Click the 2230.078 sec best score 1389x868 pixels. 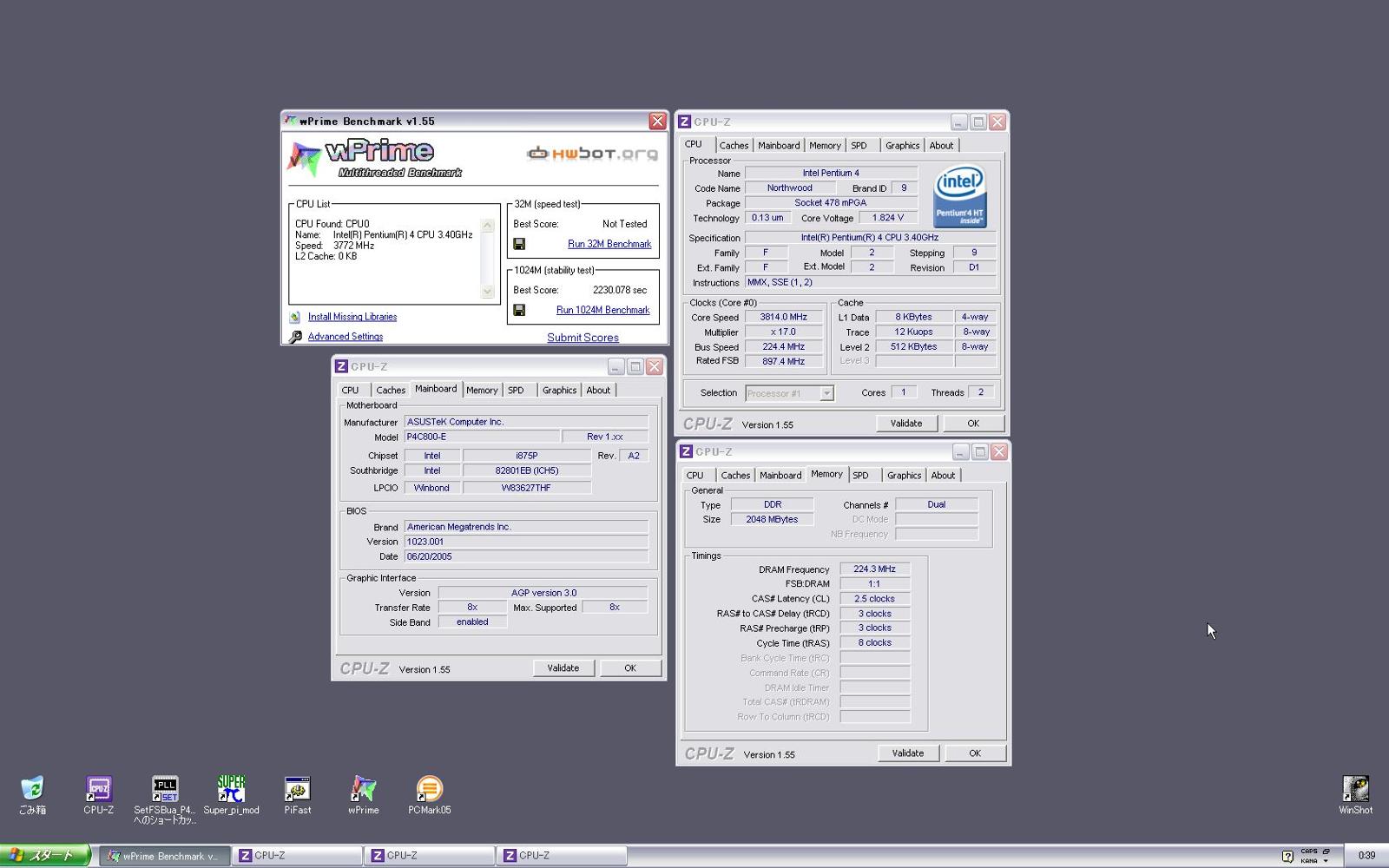pyautogui.click(x=620, y=290)
